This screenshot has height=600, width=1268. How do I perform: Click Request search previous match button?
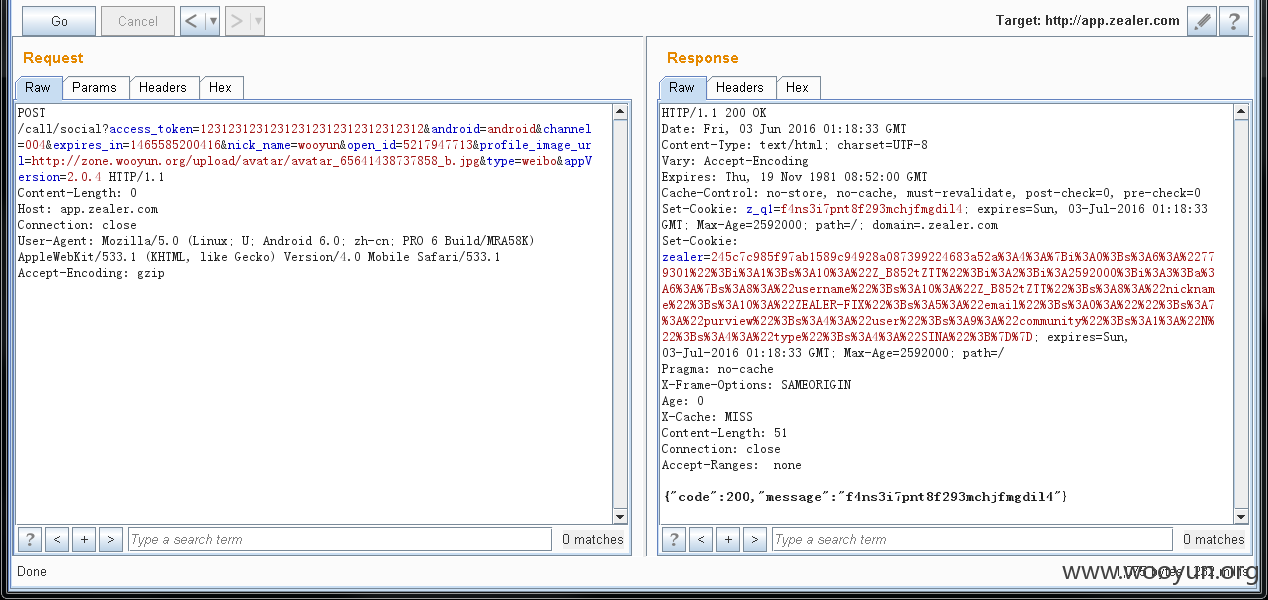tap(57, 539)
